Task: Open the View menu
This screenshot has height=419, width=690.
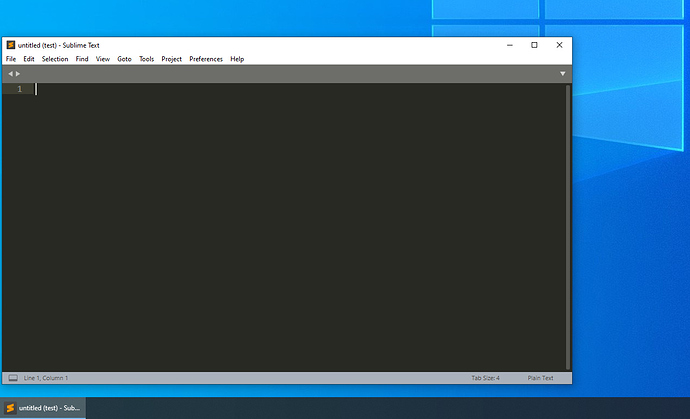Action: 103,59
